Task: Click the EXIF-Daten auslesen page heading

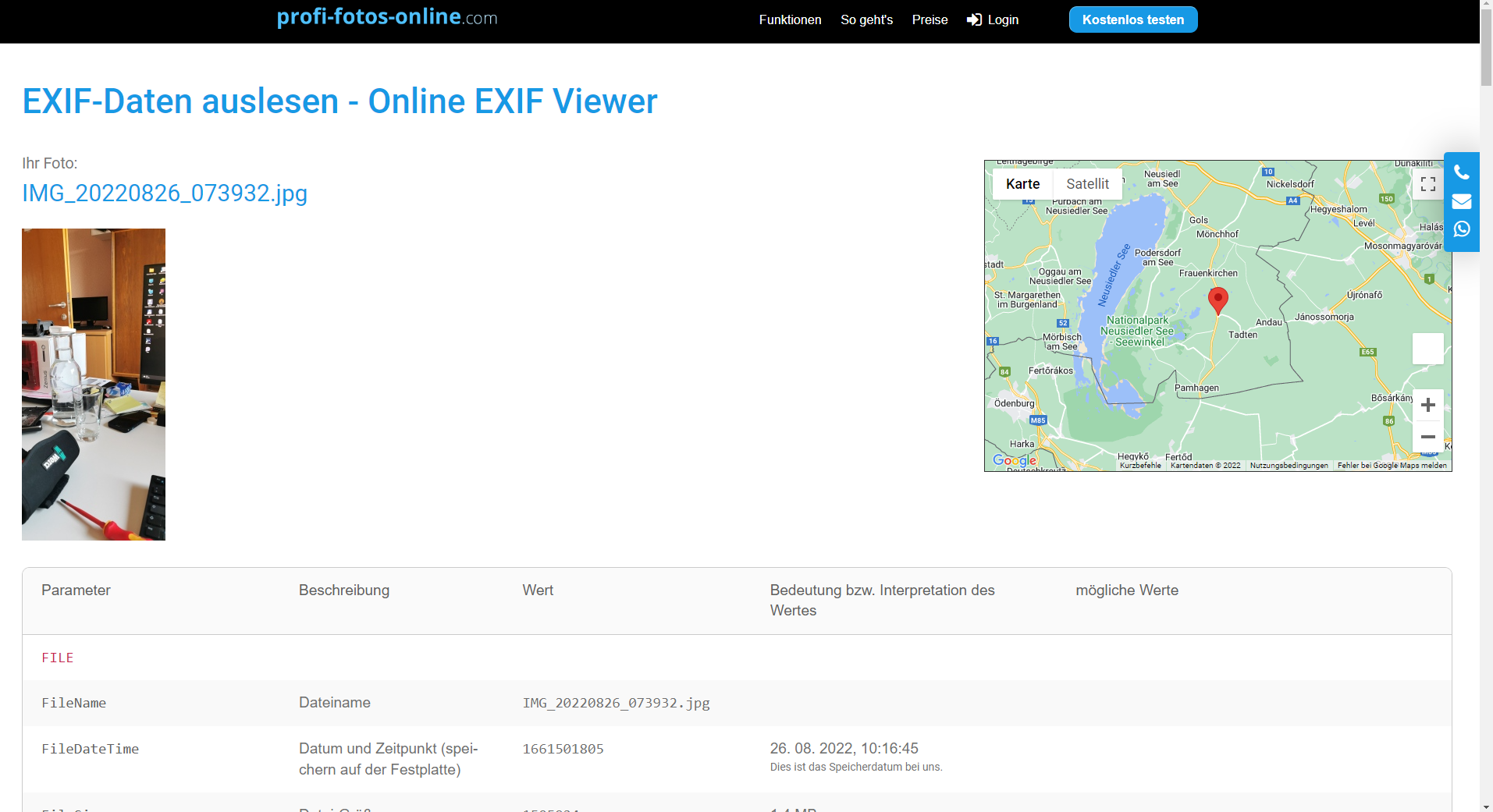Action: [x=339, y=101]
